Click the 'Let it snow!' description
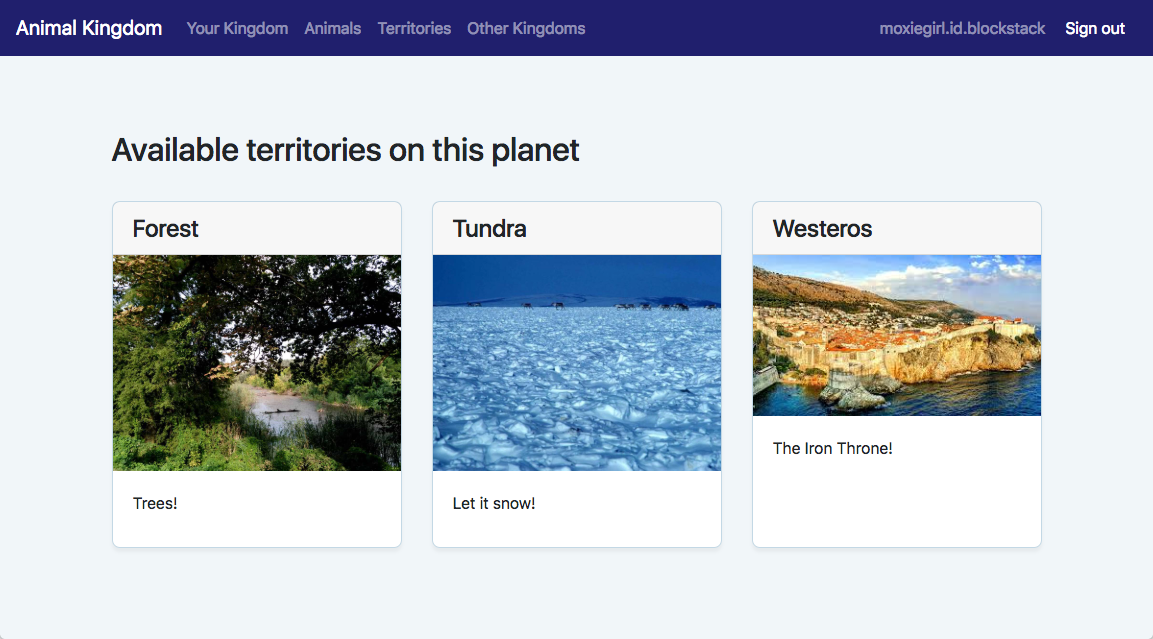 494,503
